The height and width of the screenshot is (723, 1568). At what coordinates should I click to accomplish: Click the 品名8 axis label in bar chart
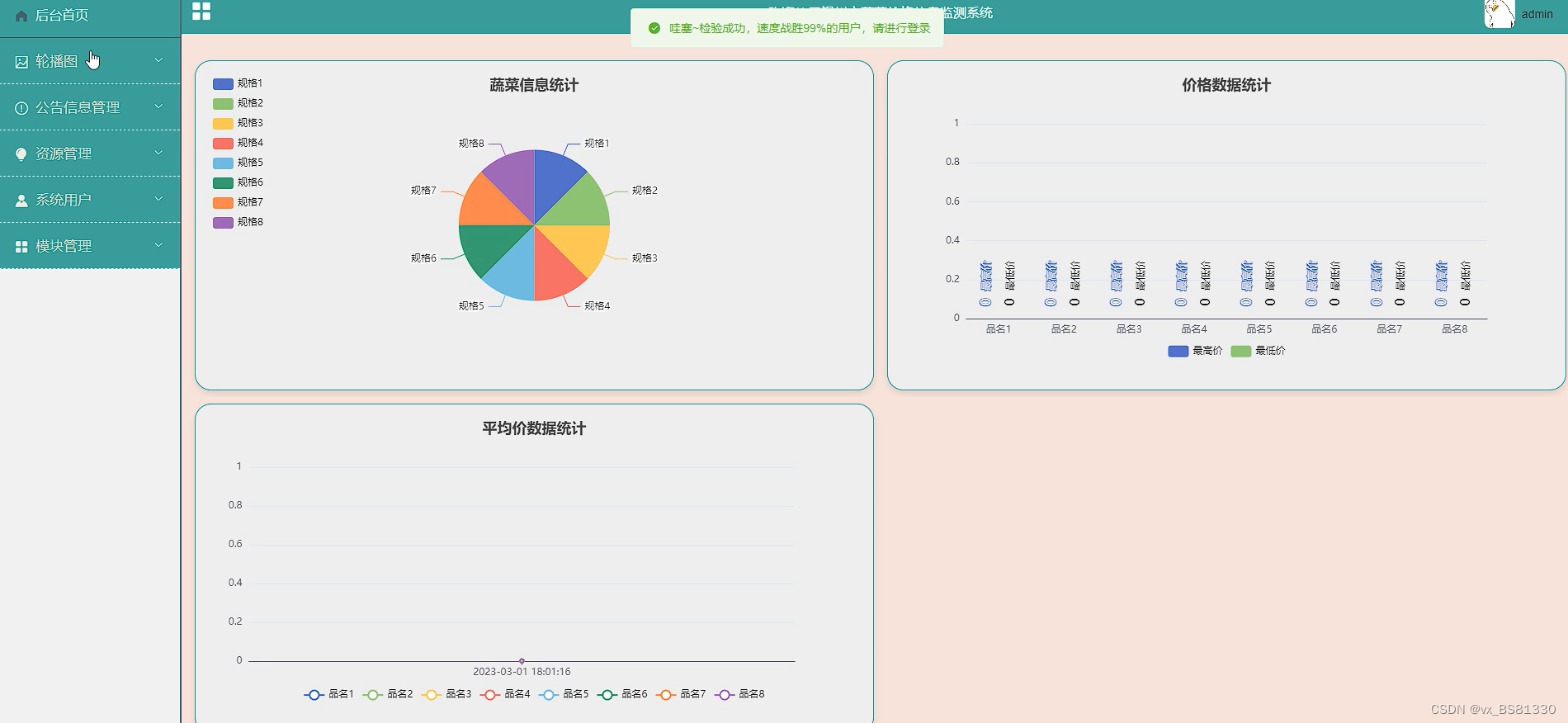coord(1455,329)
